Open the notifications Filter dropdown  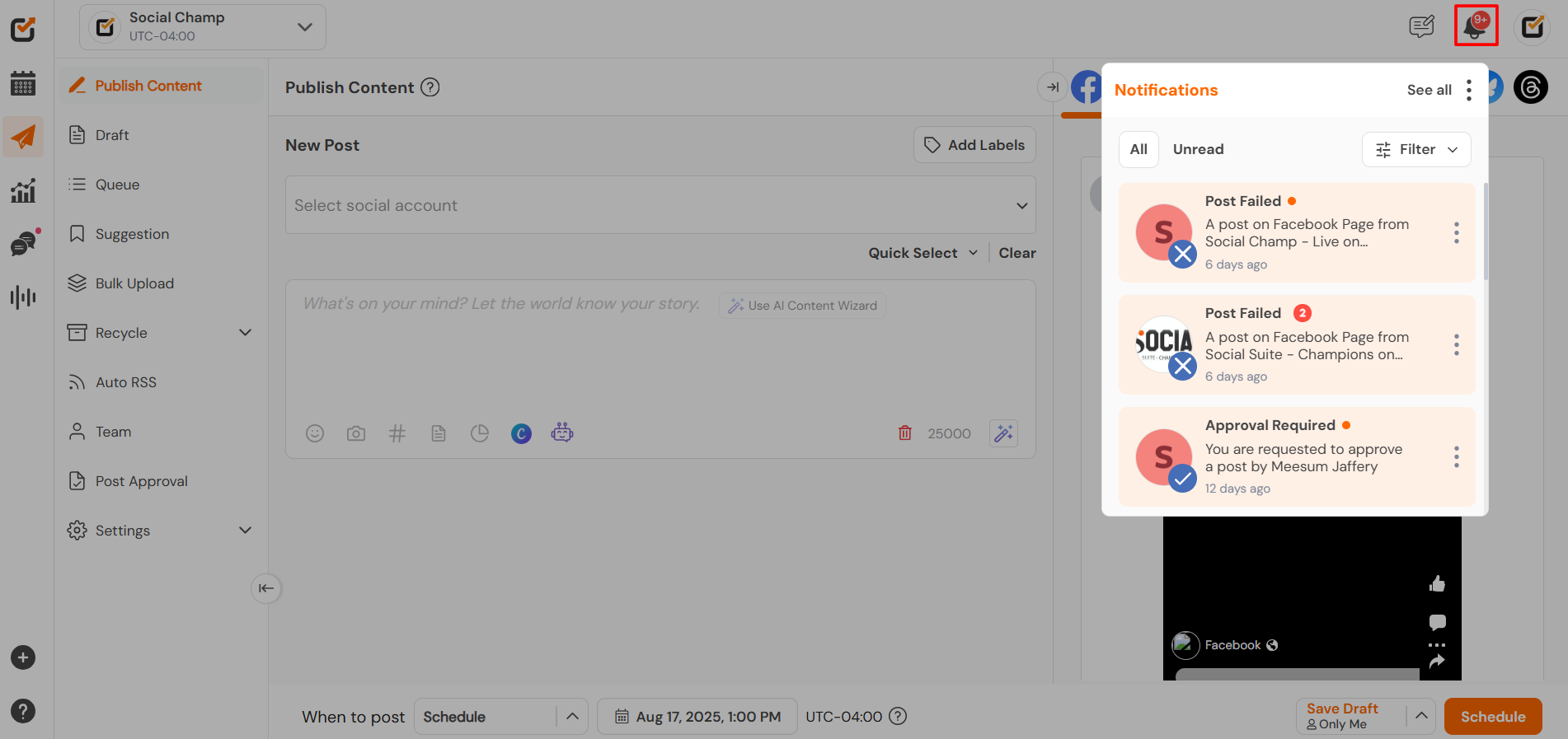(x=1416, y=150)
